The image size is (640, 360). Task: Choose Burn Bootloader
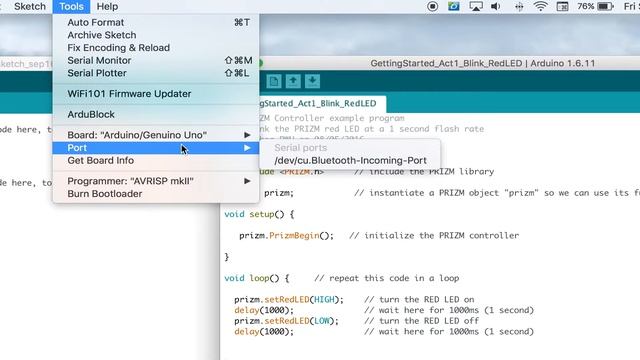(156, 194)
